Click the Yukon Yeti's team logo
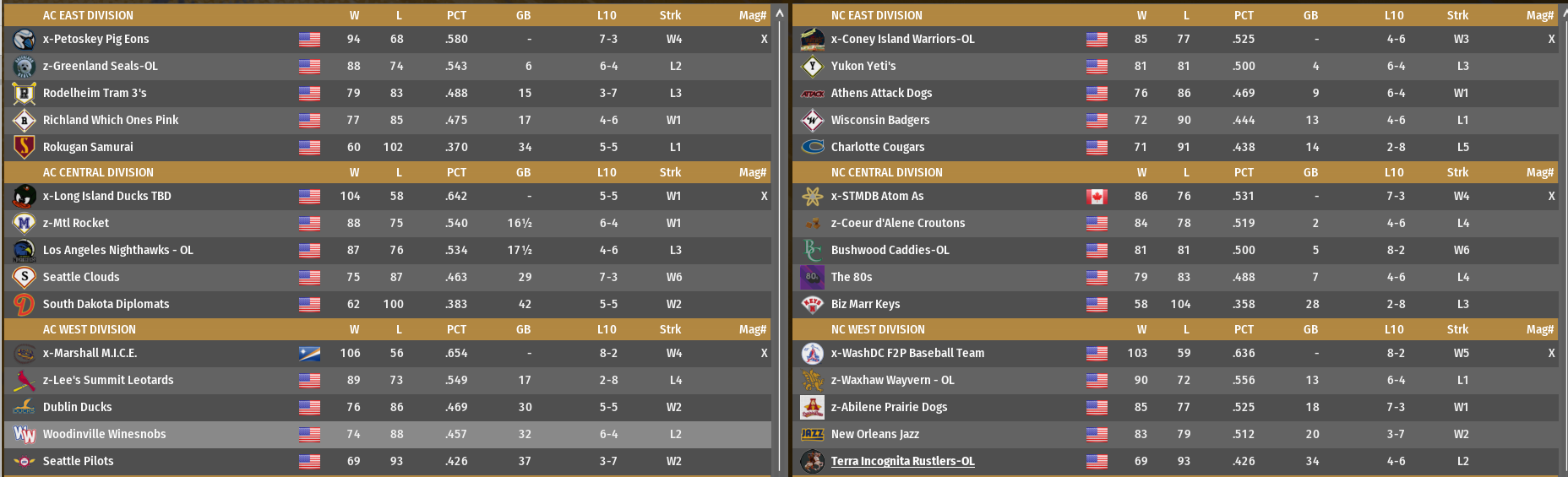 pyautogui.click(x=812, y=67)
